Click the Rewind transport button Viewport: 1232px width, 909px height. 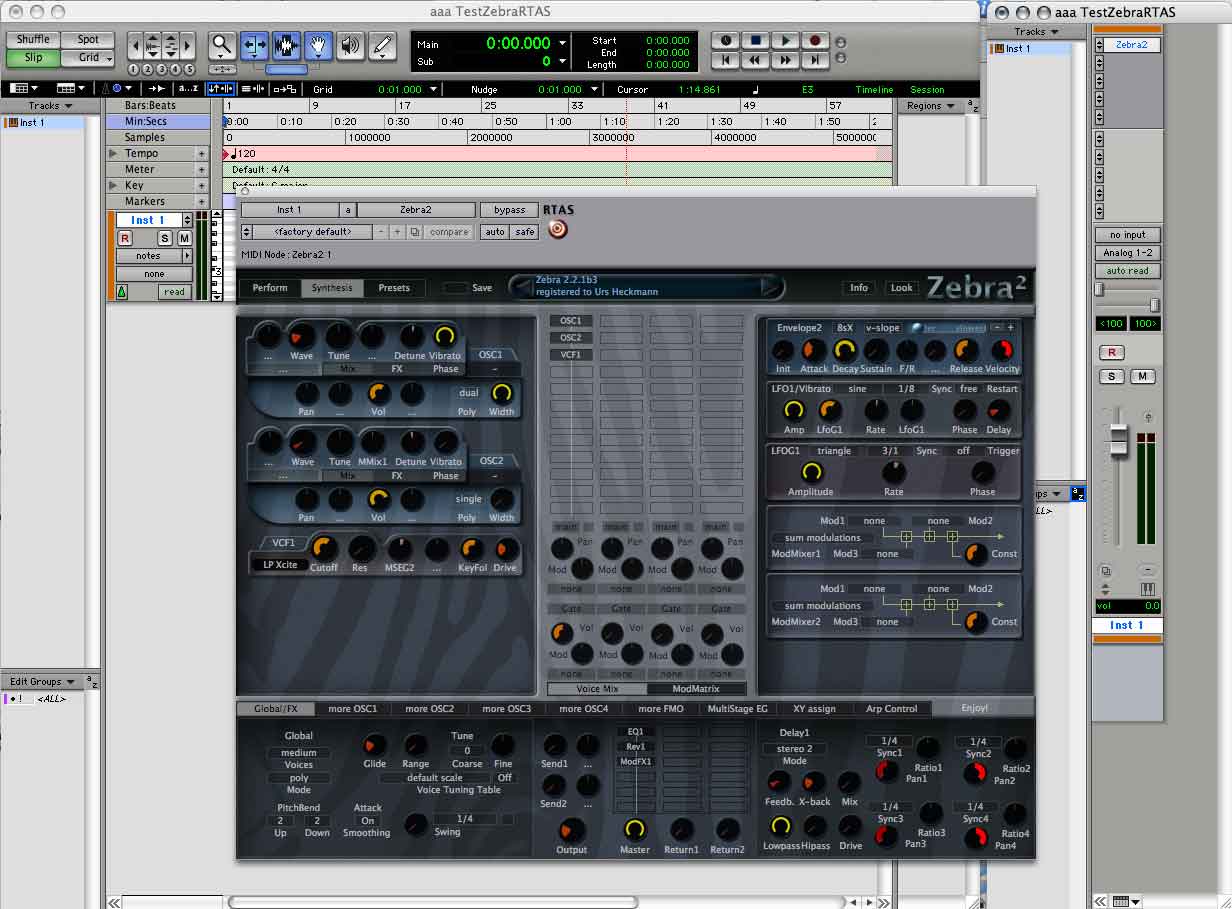pos(755,60)
